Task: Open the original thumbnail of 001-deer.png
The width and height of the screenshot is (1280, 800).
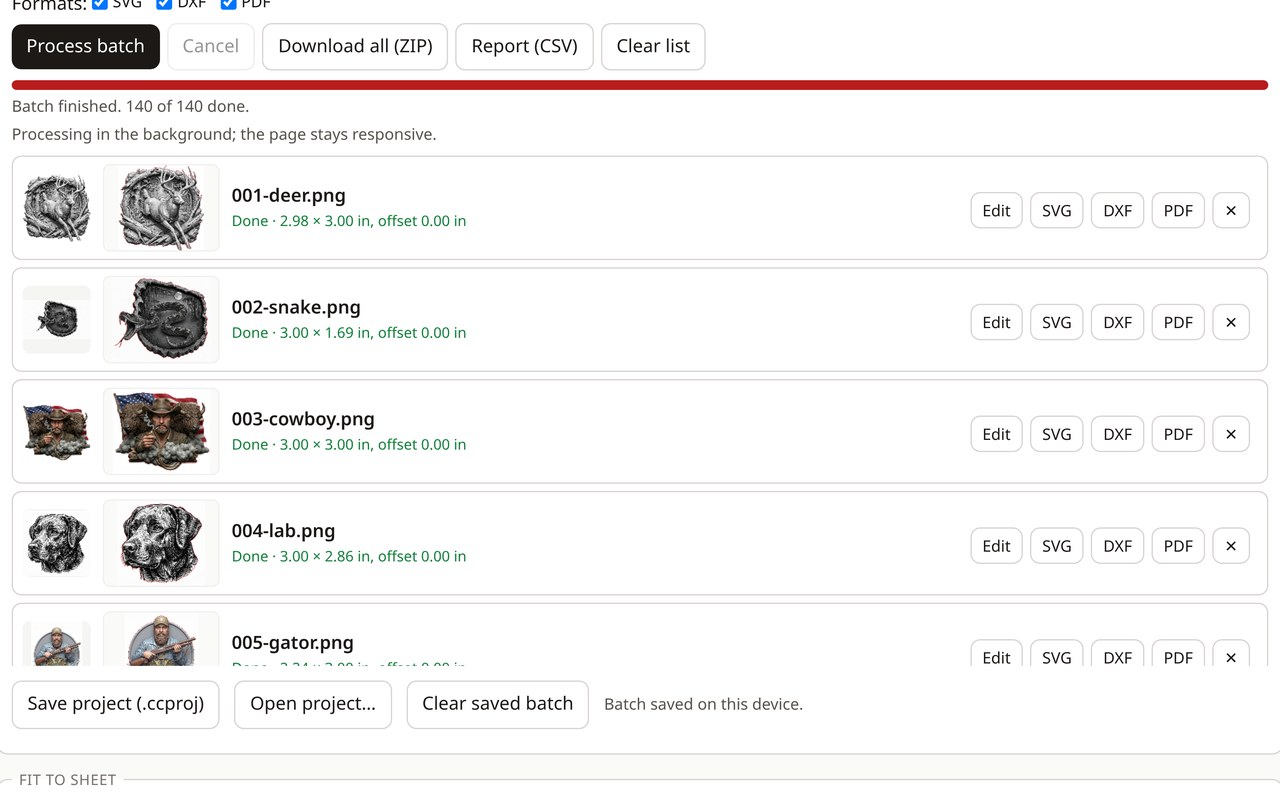Action: point(57,208)
